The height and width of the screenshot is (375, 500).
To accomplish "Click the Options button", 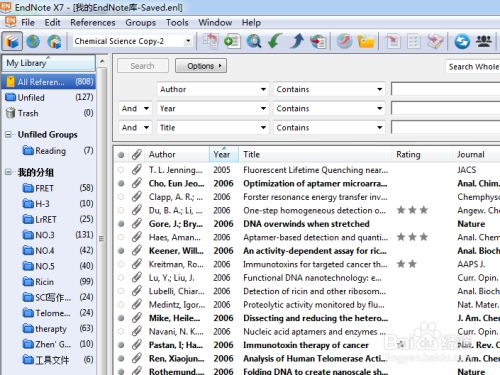I will (x=201, y=66).
